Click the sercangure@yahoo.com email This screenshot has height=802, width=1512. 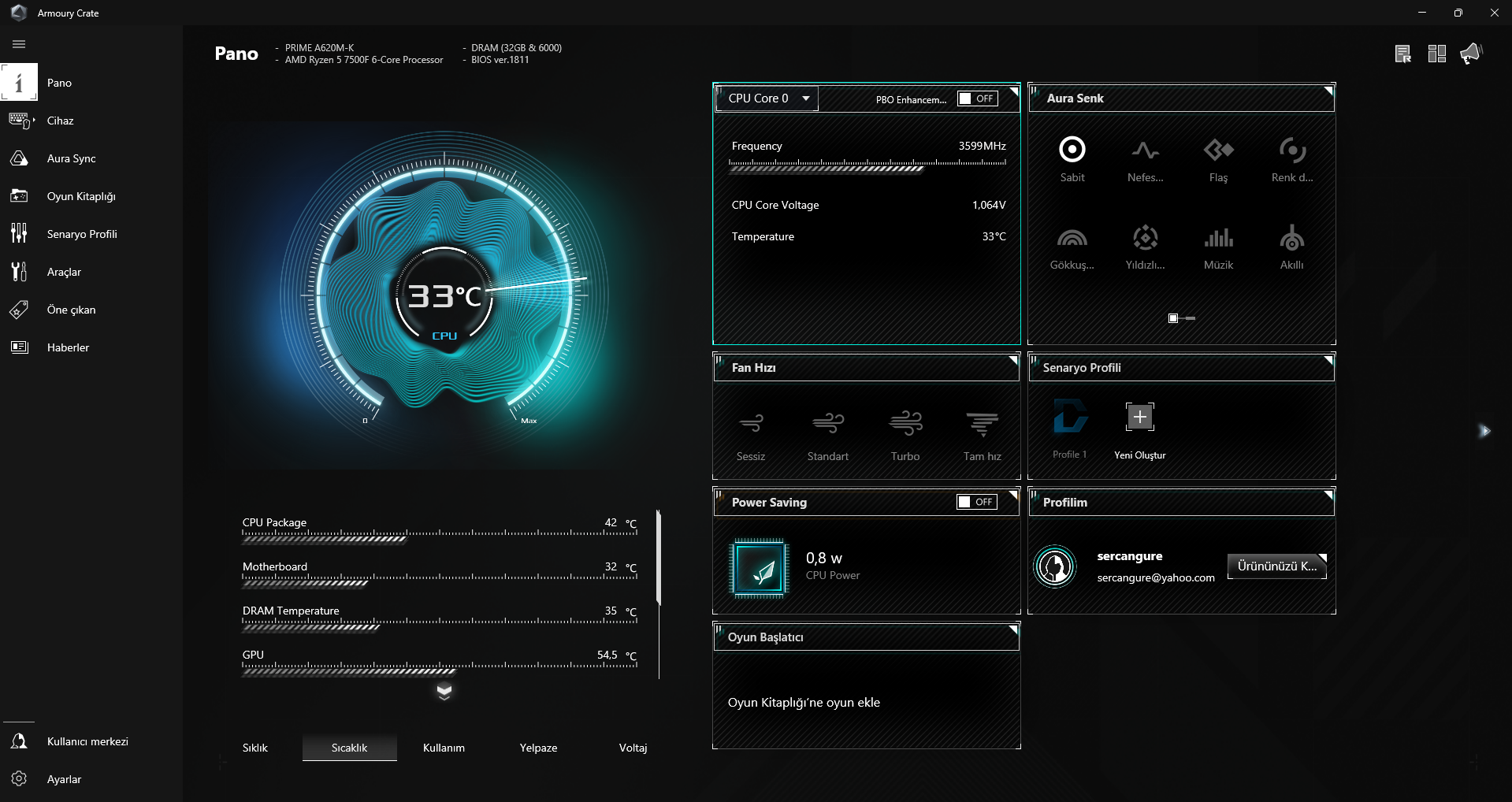(1156, 577)
